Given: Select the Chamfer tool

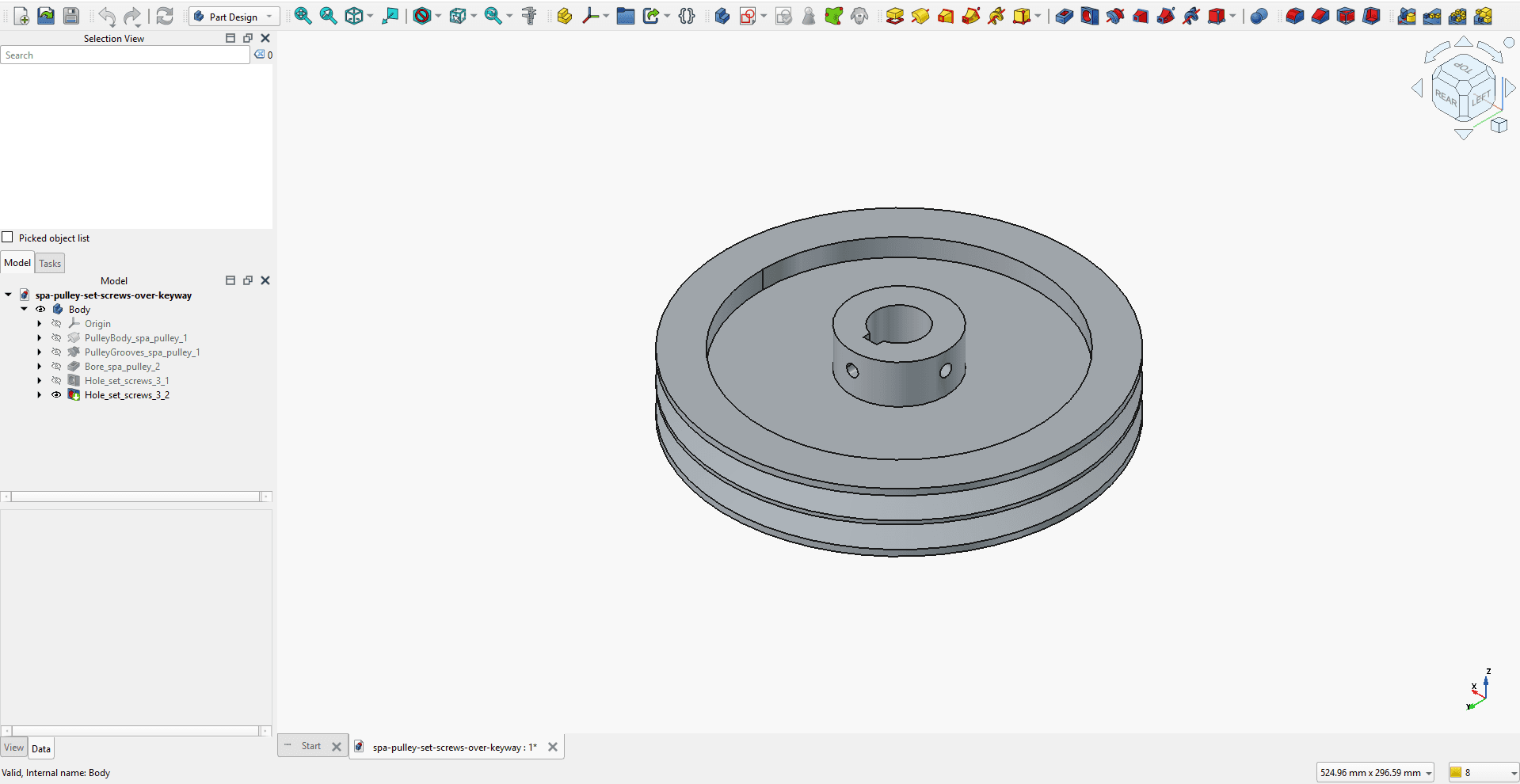Looking at the screenshot, I should [1320, 16].
